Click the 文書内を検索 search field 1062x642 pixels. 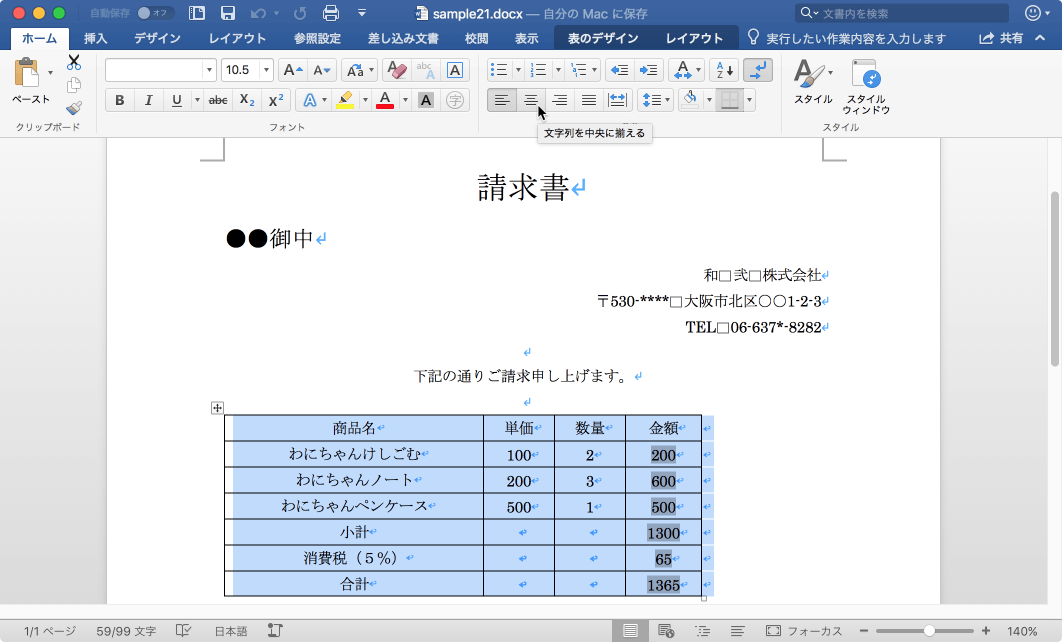(x=902, y=13)
